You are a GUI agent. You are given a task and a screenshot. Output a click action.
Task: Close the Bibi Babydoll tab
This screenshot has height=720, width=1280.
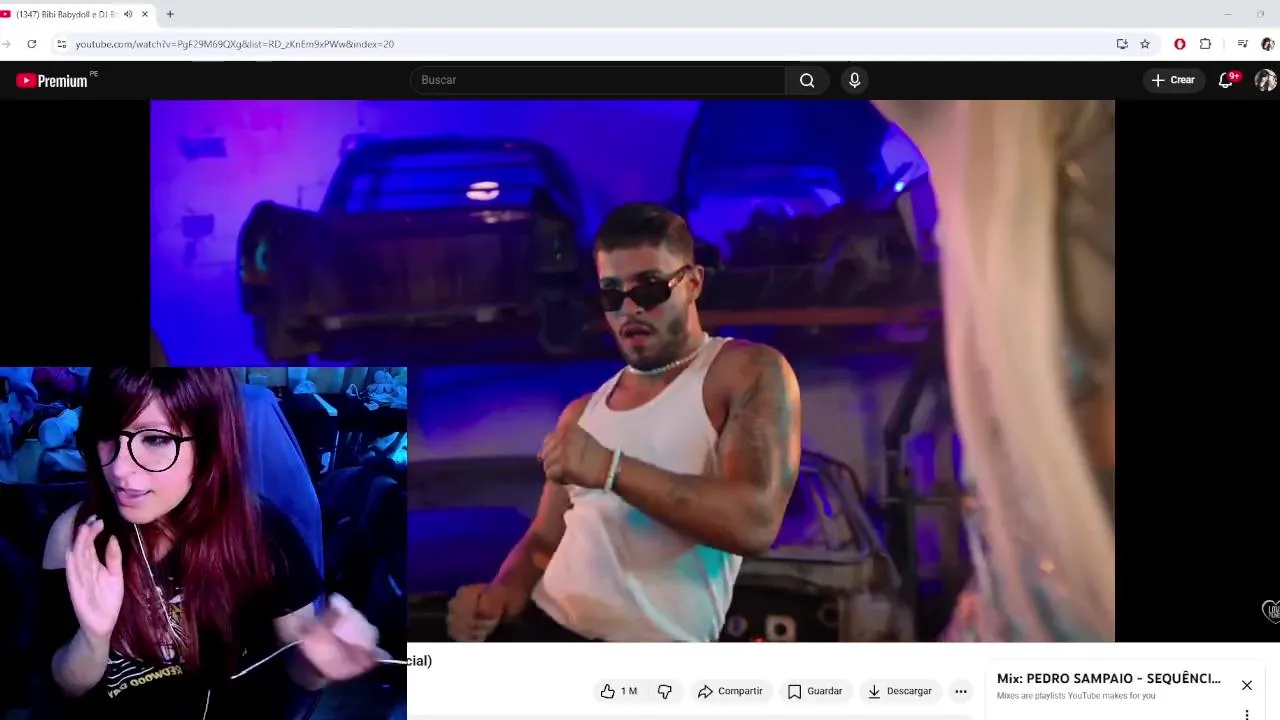click(x=145, y=14)
